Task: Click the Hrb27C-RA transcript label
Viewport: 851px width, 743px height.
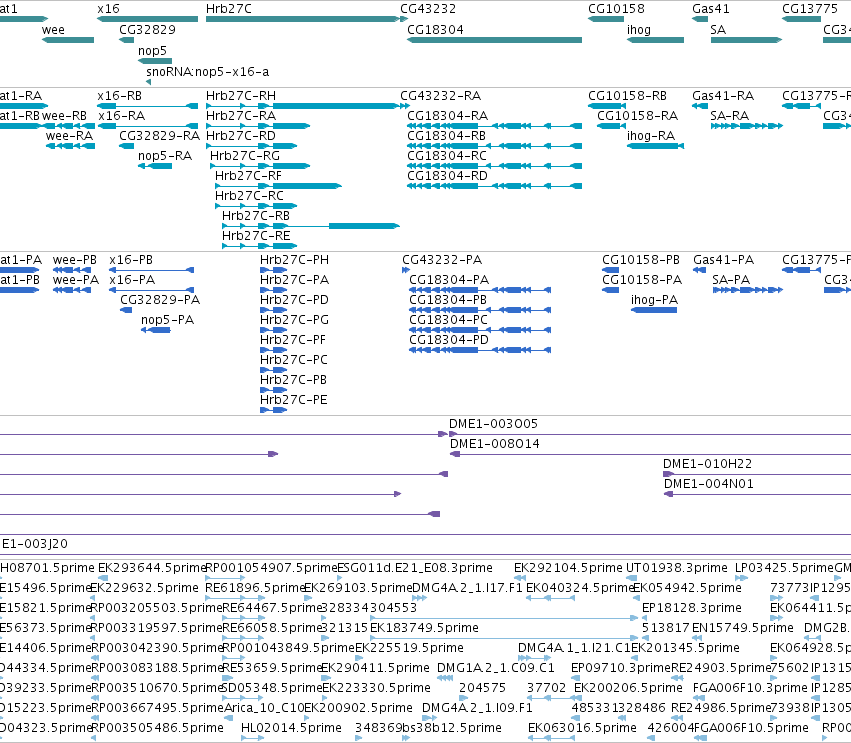Action: pos(241,116)
